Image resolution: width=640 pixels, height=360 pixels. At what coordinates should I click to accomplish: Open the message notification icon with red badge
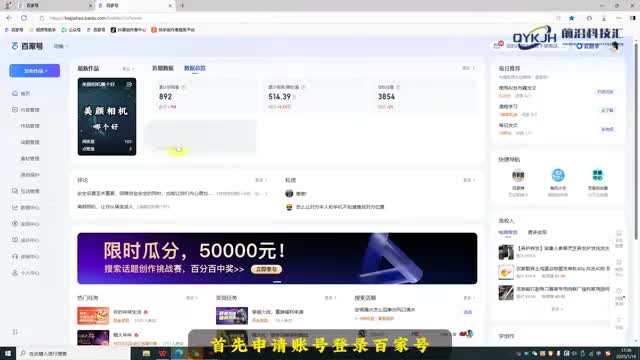pyautogui.click(x=498, y=45)
